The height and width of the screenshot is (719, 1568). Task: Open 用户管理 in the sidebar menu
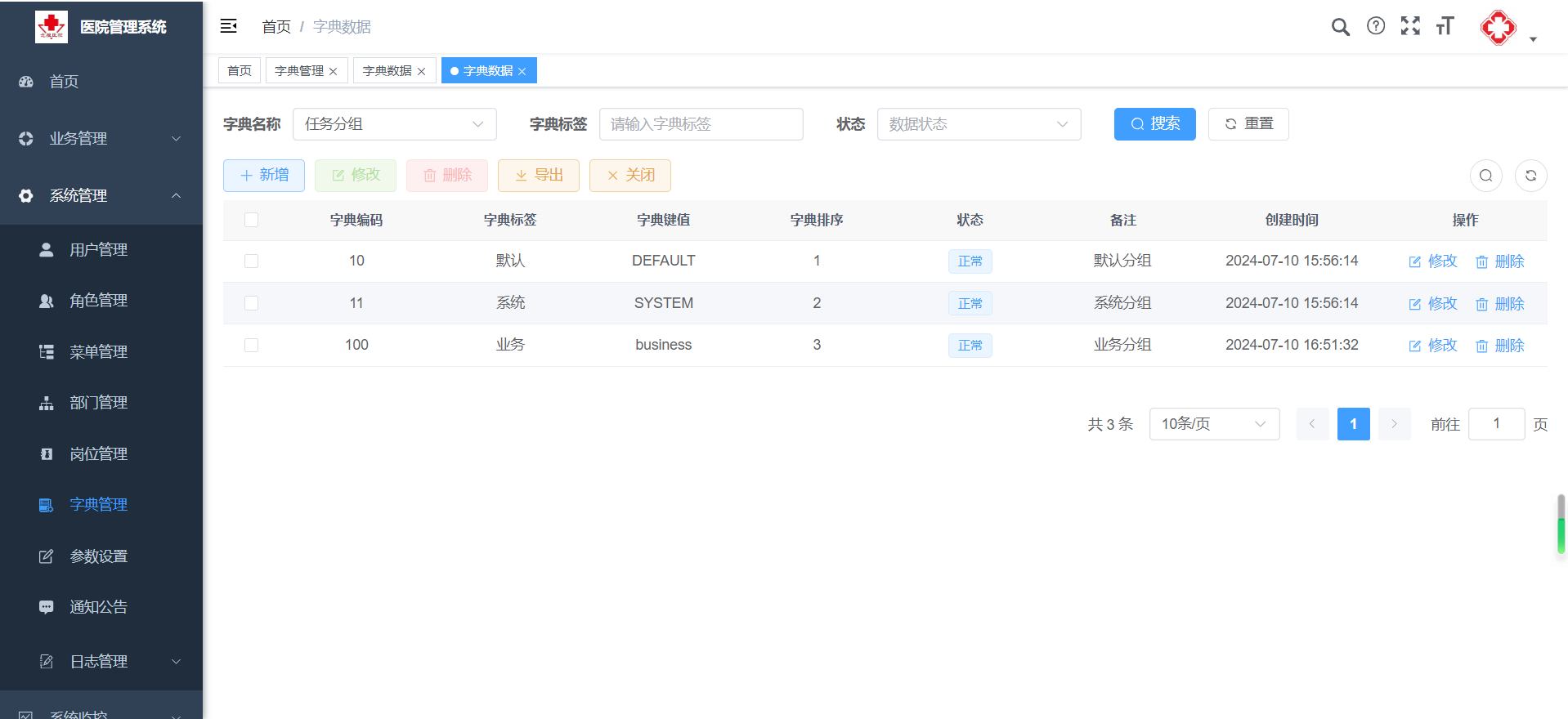point(98,250)
